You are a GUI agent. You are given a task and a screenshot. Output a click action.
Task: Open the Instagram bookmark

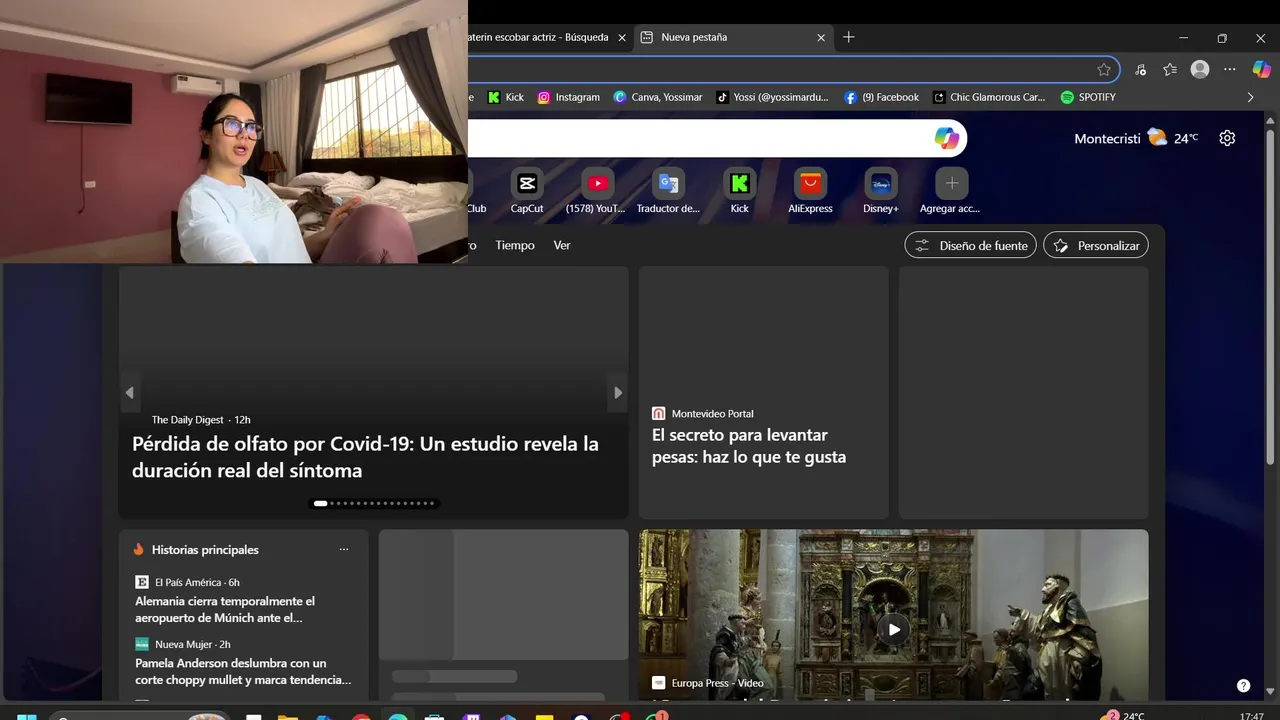click(569, 97)
